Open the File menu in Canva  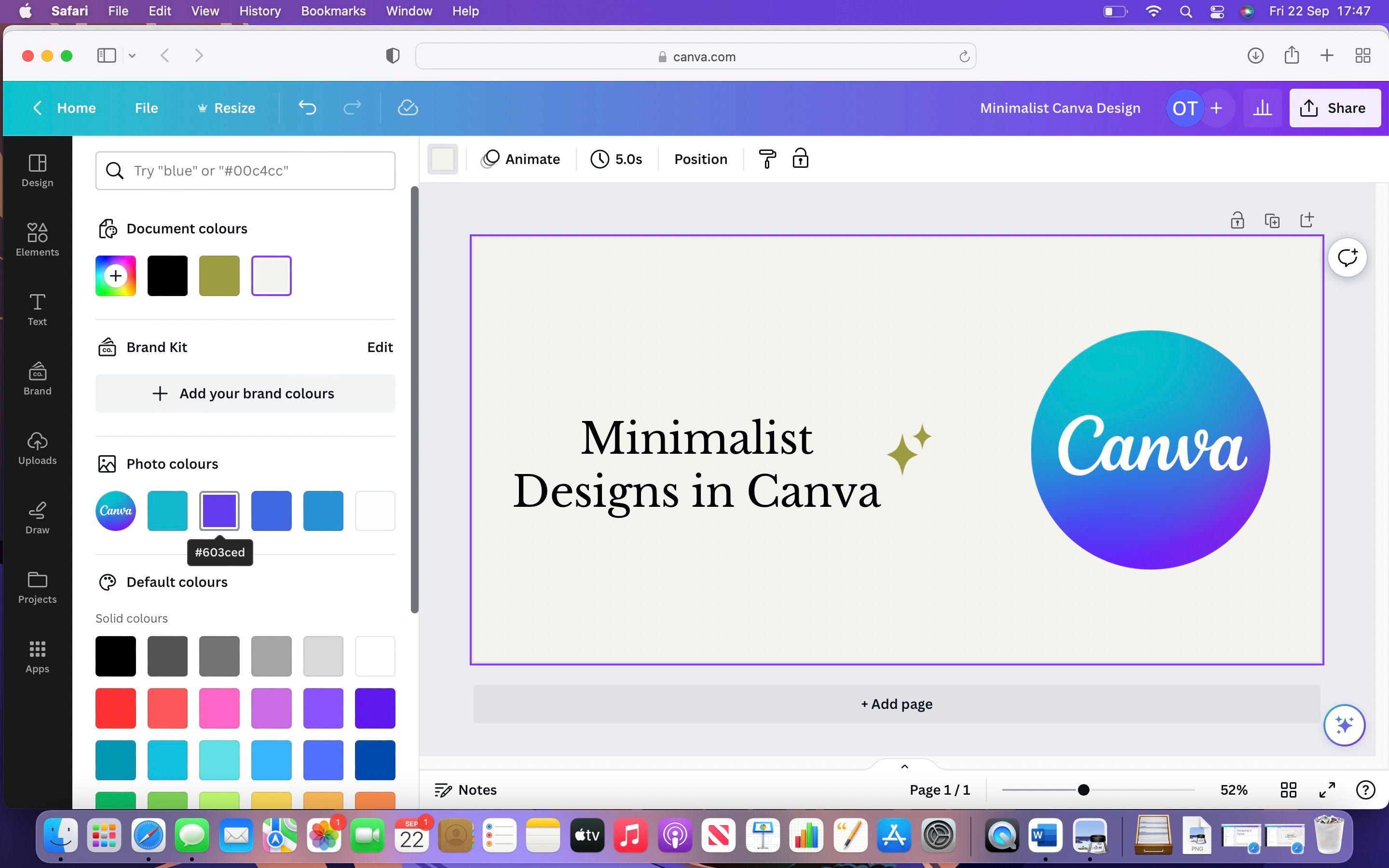pos(146,108)
